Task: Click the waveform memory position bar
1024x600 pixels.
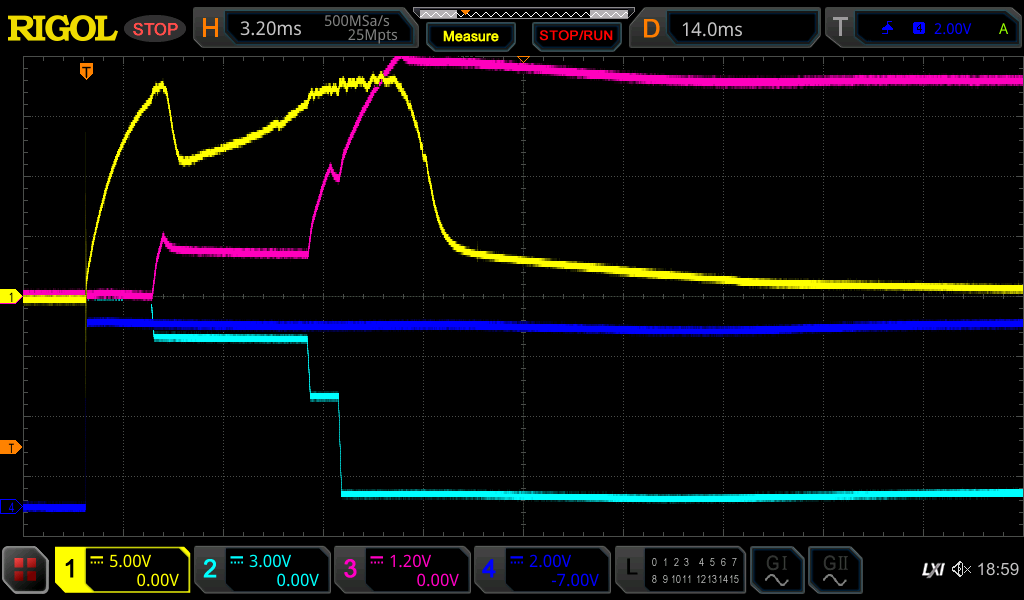Action: (523, 13)
